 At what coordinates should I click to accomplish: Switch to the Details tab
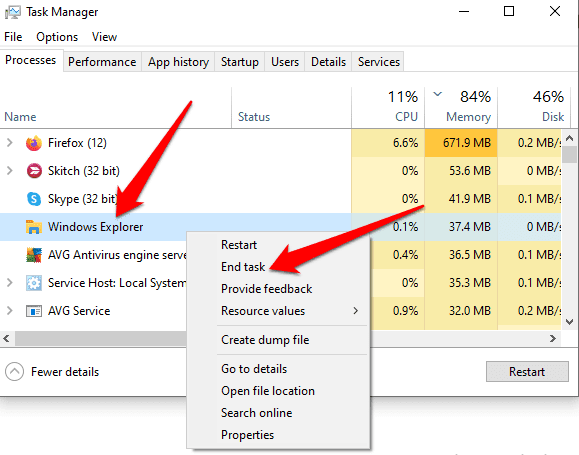[328, 62]
